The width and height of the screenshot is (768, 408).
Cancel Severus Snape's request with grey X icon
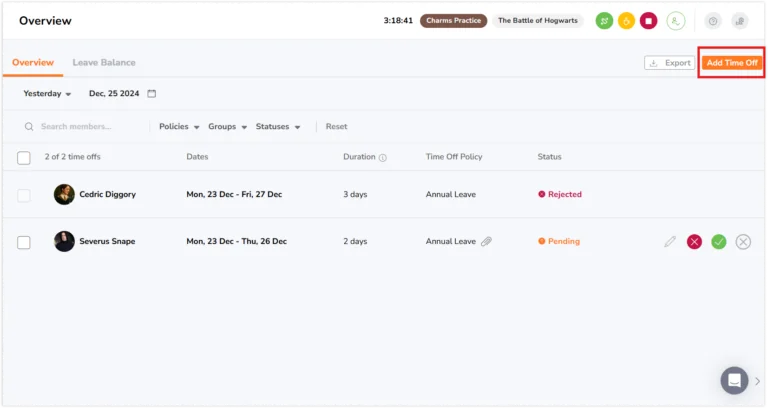tap(743, 241)
